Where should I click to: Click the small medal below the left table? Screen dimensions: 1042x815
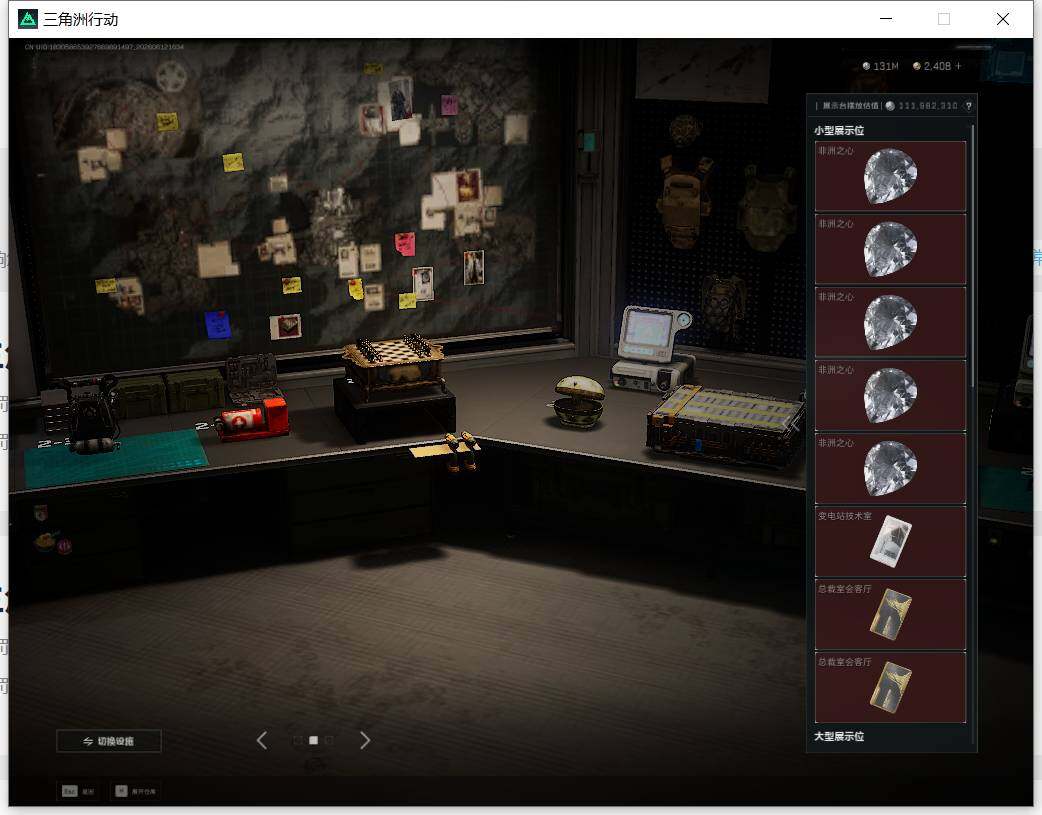41,513
